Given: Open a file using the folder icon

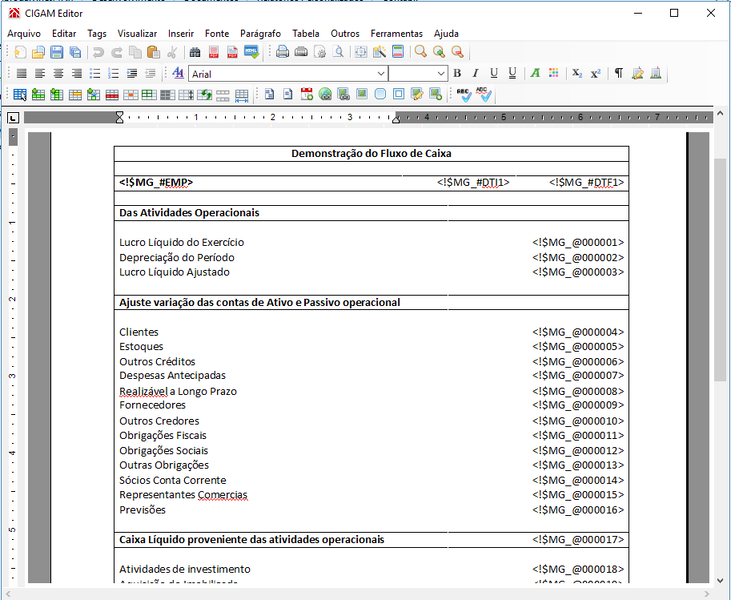Looking at the screenshot, I should point(38,52).
